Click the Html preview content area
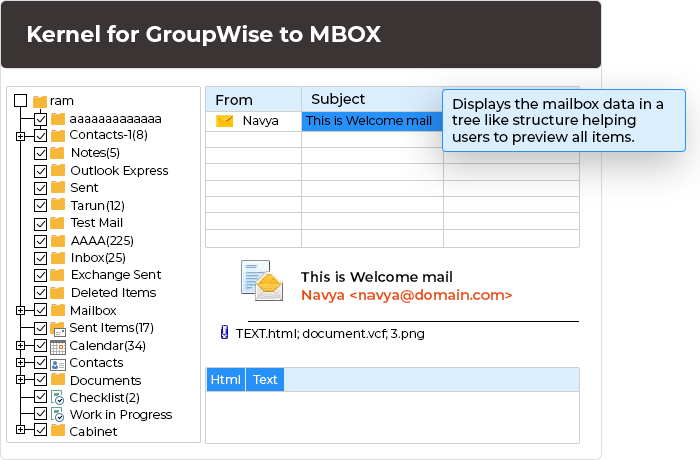The width and height of the screenshot is (700, 460). (392, 417)
